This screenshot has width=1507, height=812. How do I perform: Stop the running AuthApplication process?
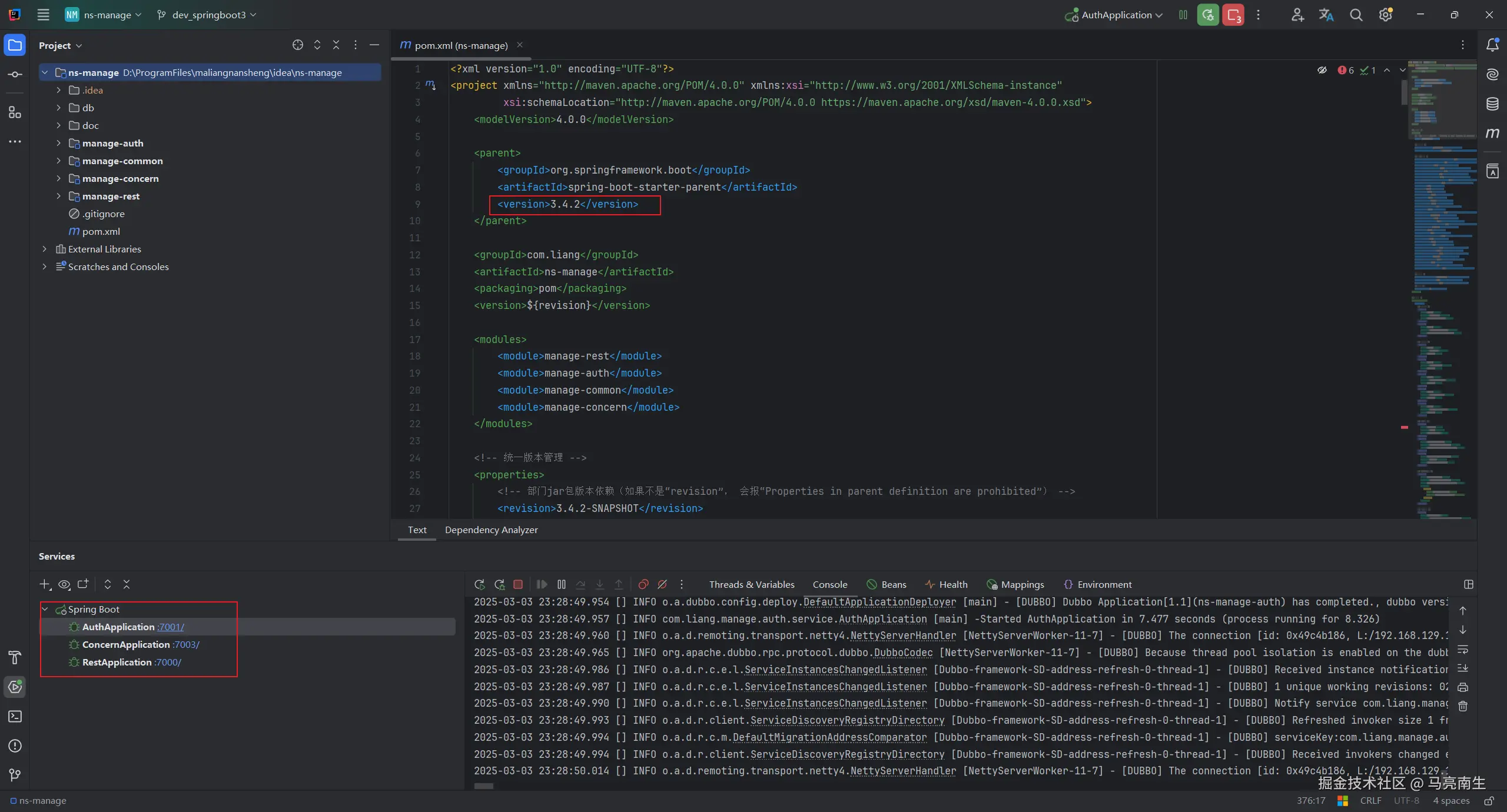pyautogui.click(x=518, y=584)
